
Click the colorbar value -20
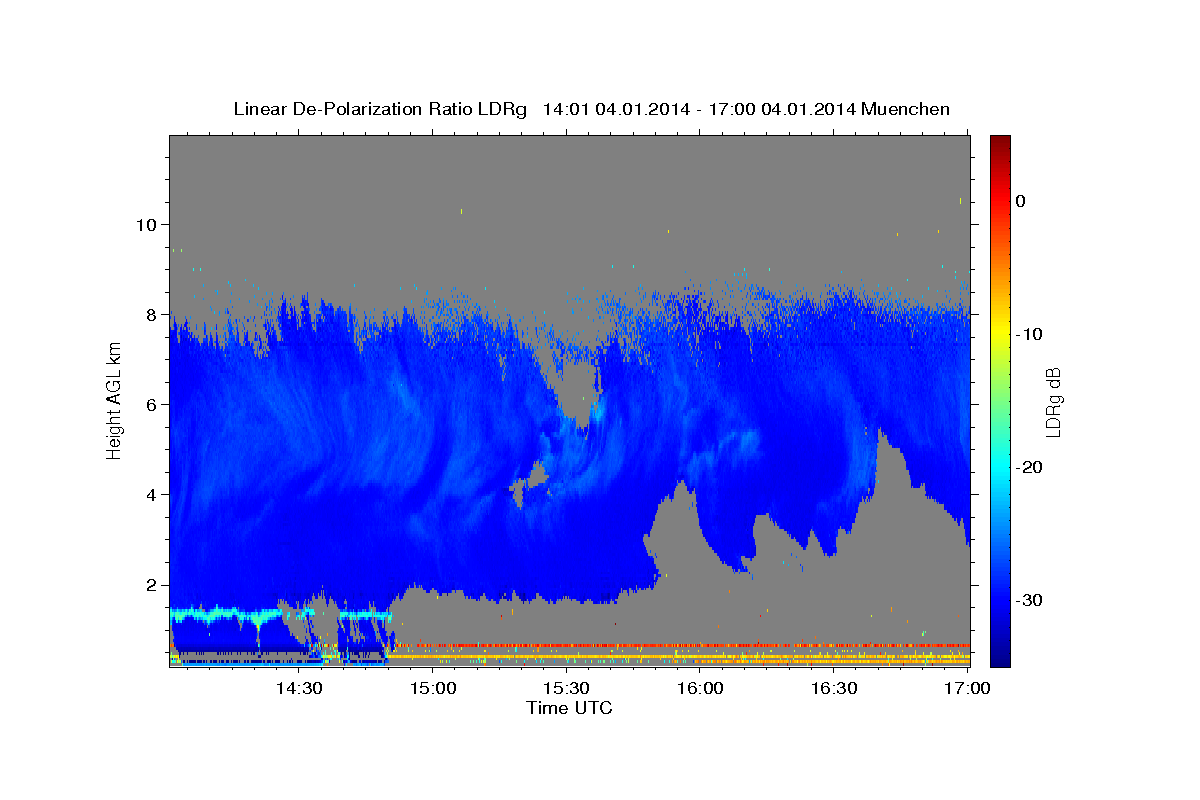pos(1030,467)
